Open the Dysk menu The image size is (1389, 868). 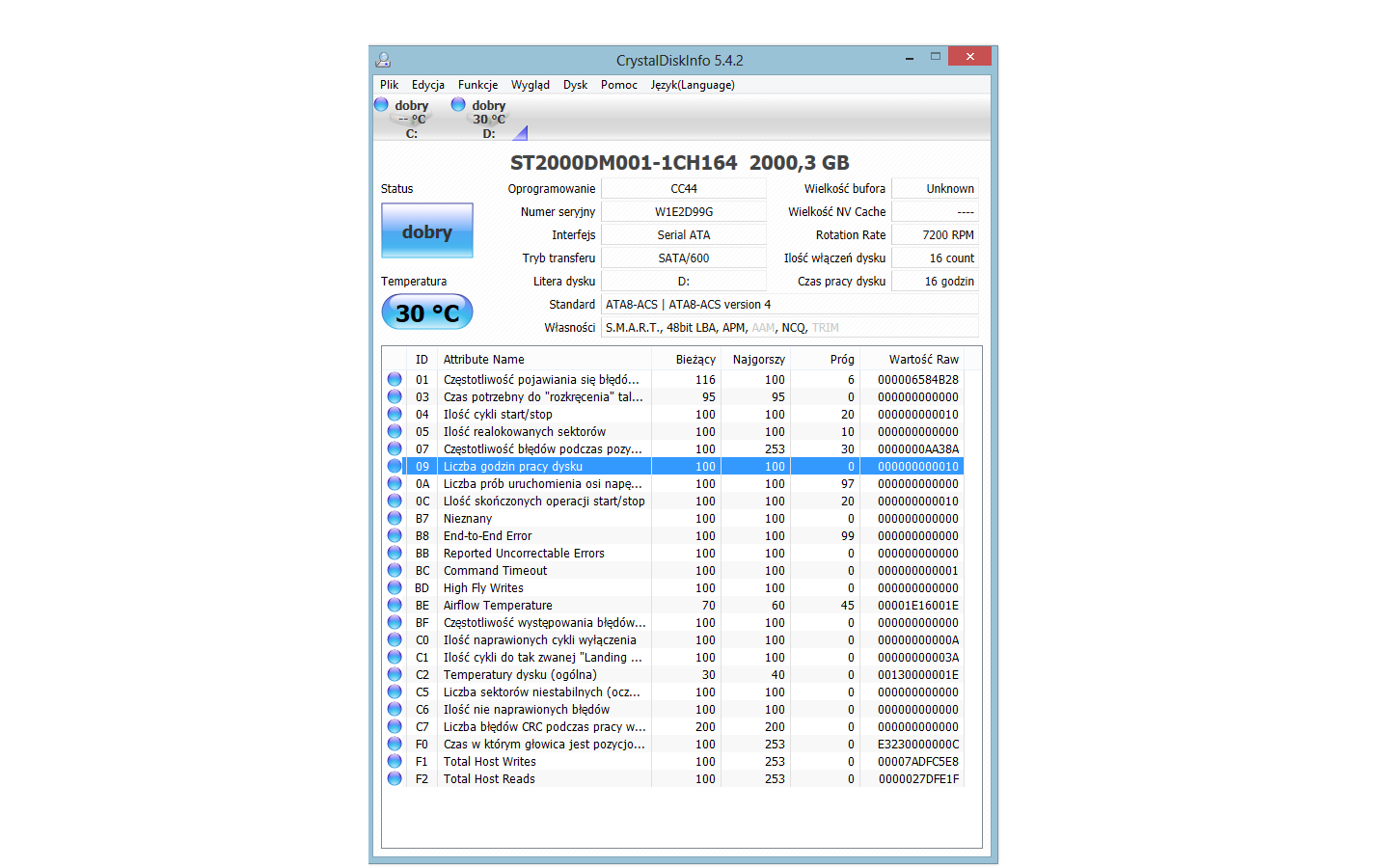click(575, 85)
